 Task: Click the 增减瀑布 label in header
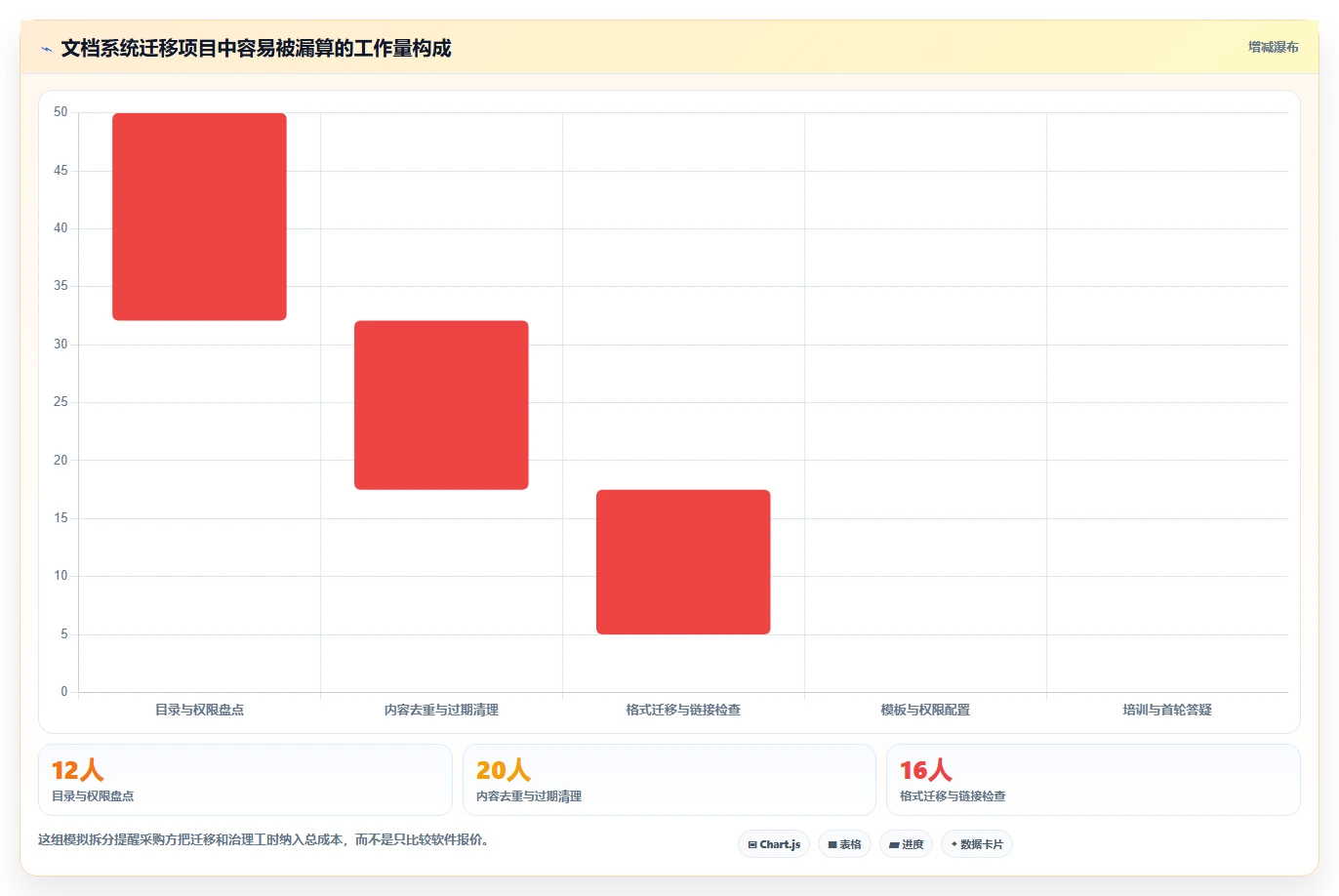tap(1273, 47)
